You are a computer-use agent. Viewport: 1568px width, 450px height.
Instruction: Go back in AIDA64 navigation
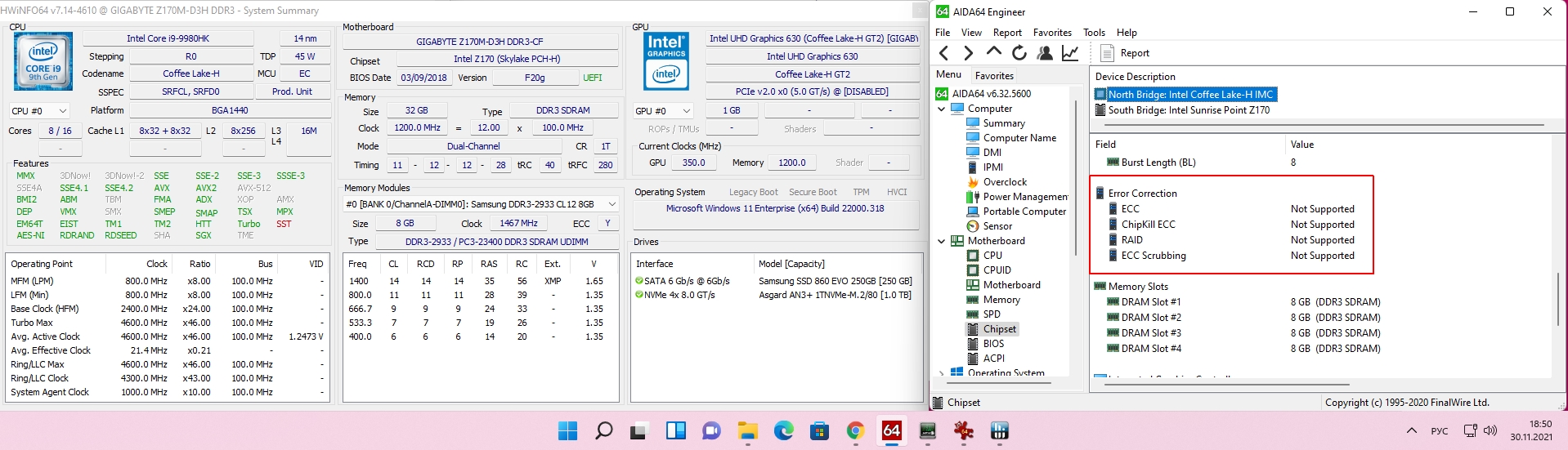click(x=944, y=53)
